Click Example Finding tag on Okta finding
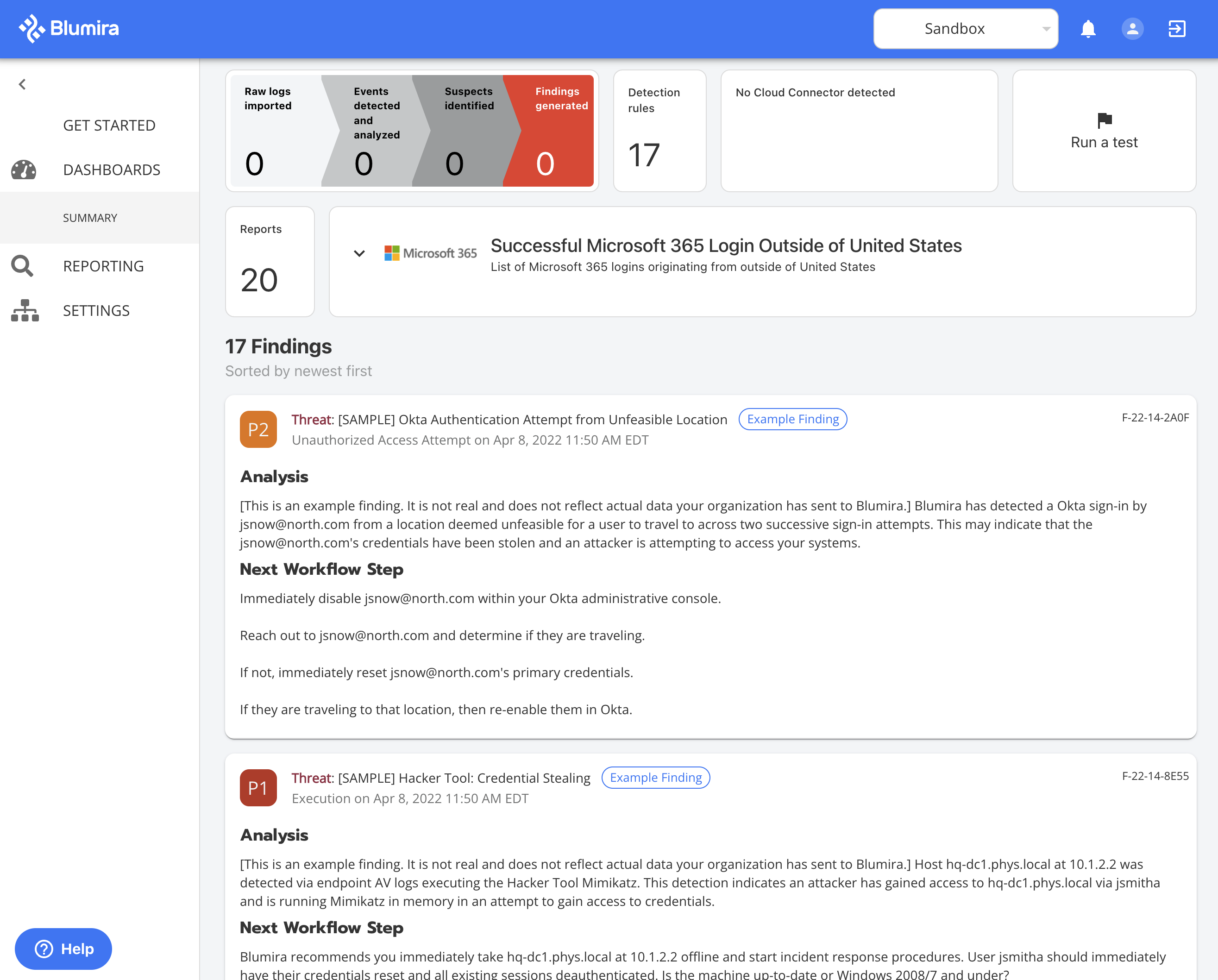The image size is (1218, 980). click(x=792, y=419)
